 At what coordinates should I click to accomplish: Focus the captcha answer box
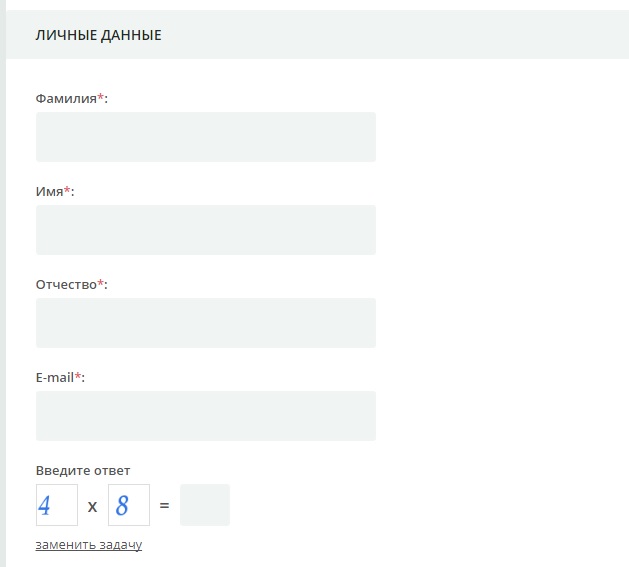pos(204,505)
